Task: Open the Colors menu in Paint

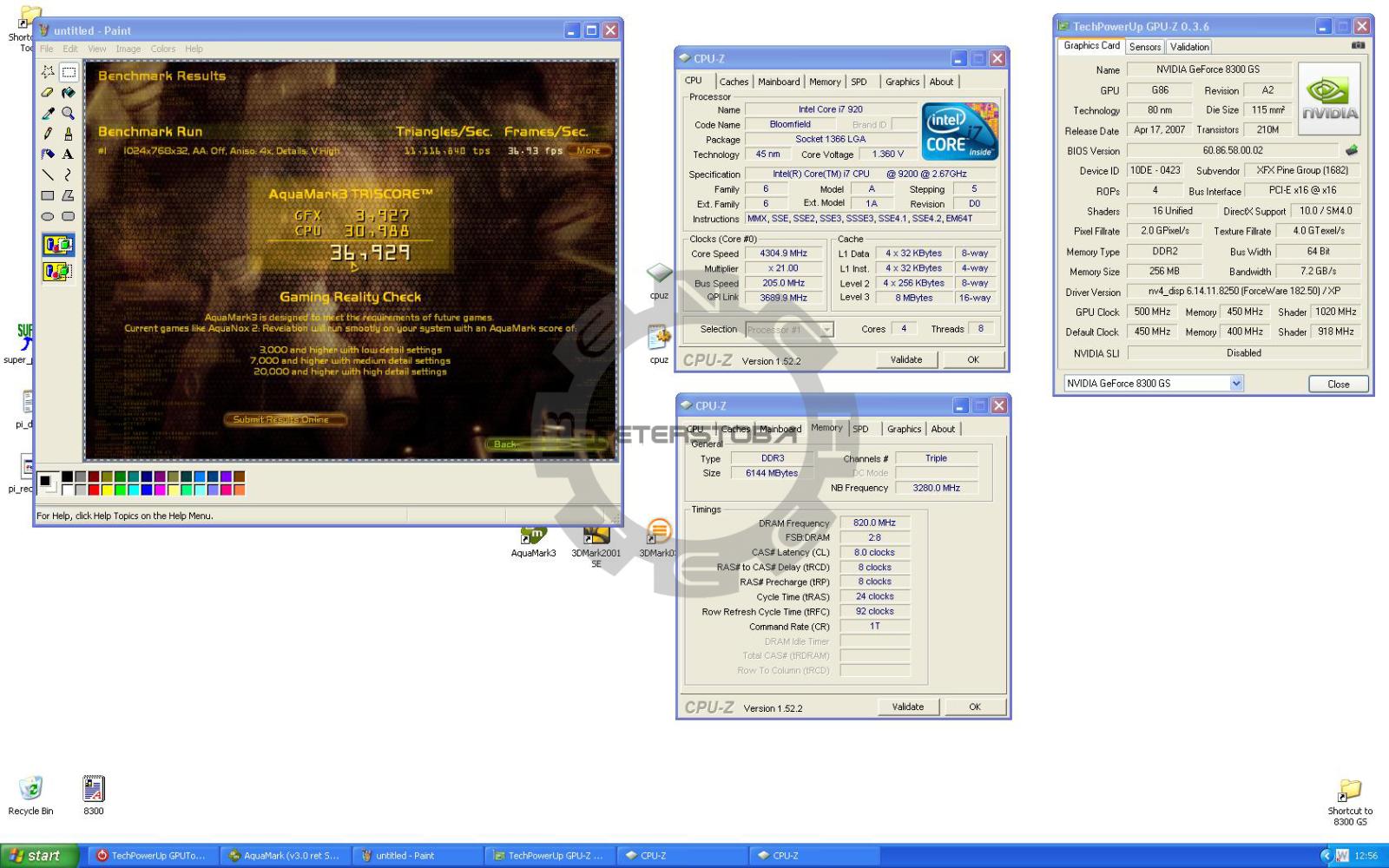Action: (163, 49)
